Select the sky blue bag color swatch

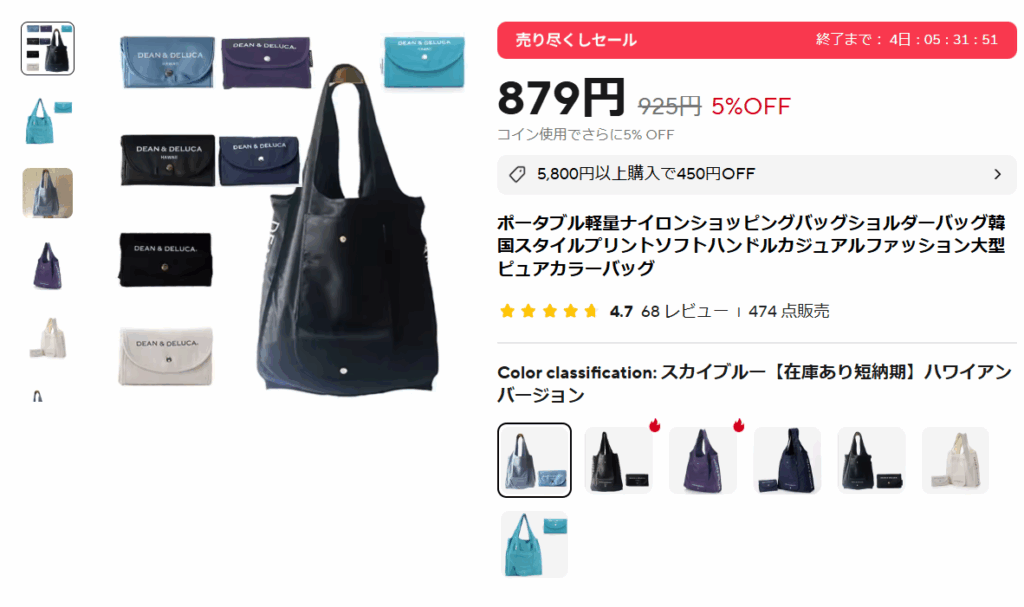click(x=534, y=460)
